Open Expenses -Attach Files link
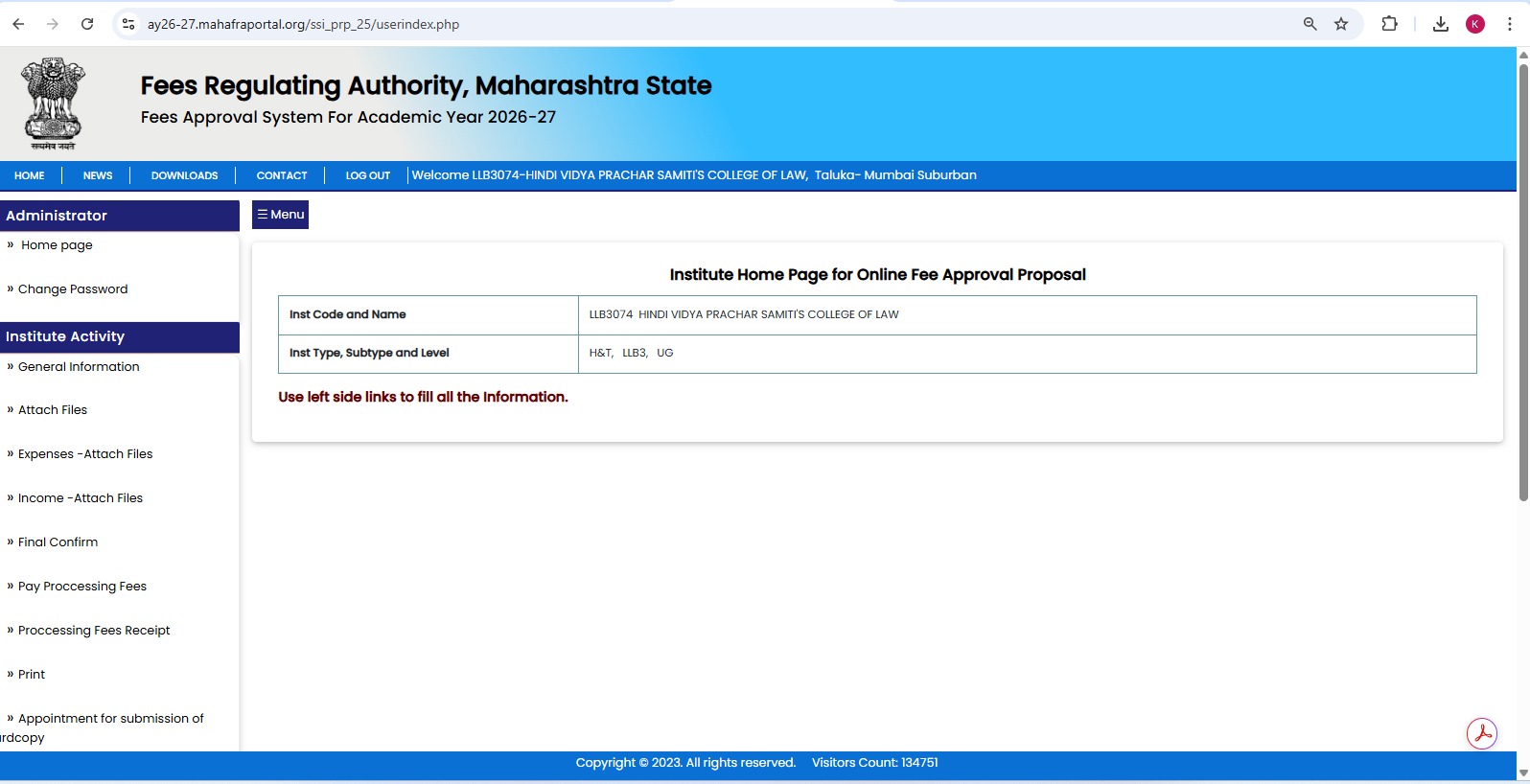This screenshot has width=1530, height=784. point(85,454)
